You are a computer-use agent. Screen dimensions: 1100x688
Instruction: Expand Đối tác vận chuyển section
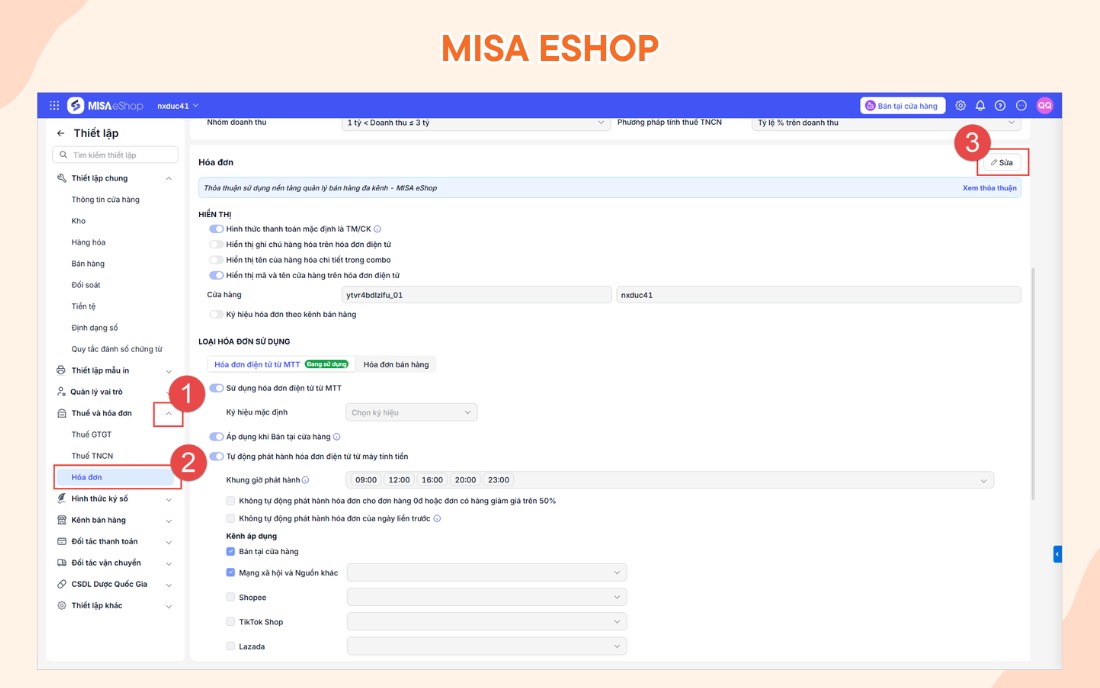pos(169,563)
